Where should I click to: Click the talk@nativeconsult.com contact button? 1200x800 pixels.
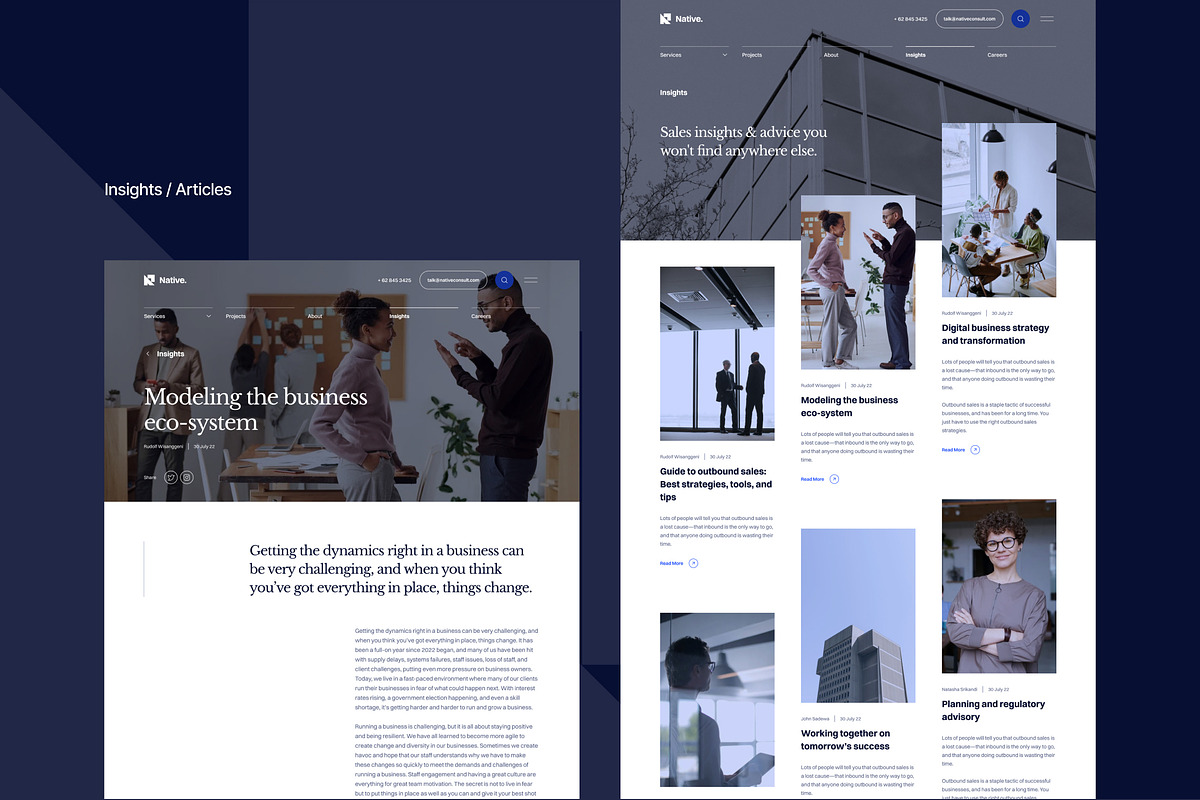(x=967, y=18)
